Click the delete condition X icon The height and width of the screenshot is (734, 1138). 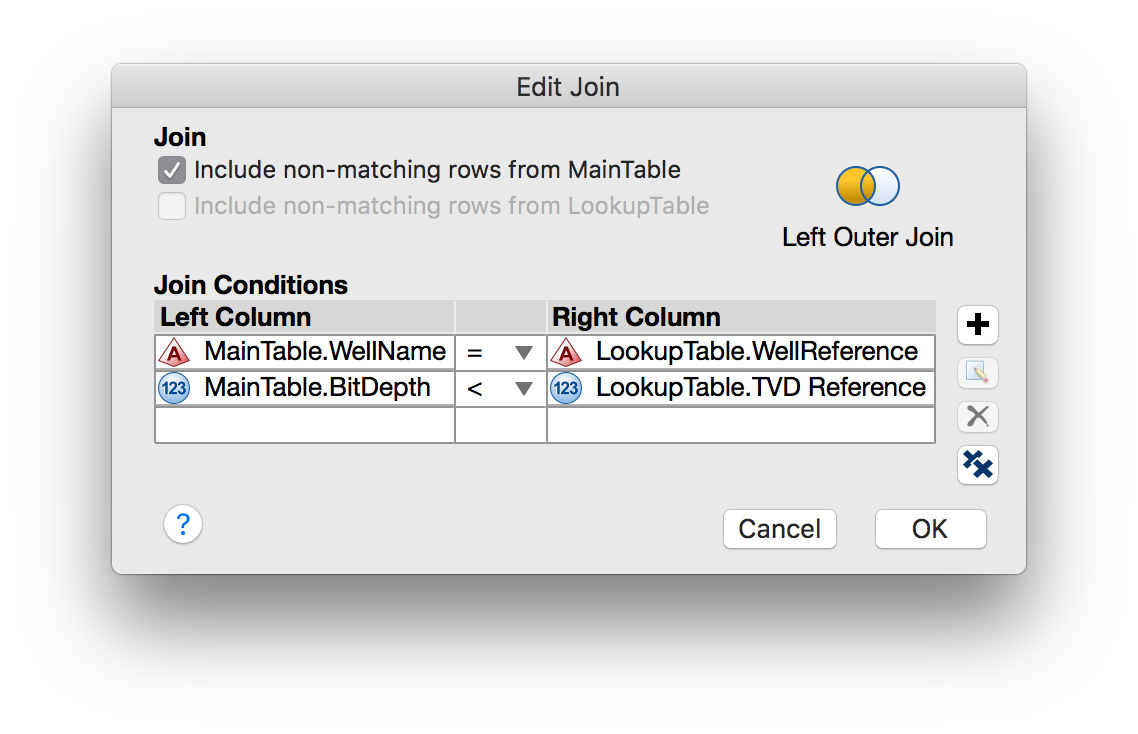(x=978, y=417)
